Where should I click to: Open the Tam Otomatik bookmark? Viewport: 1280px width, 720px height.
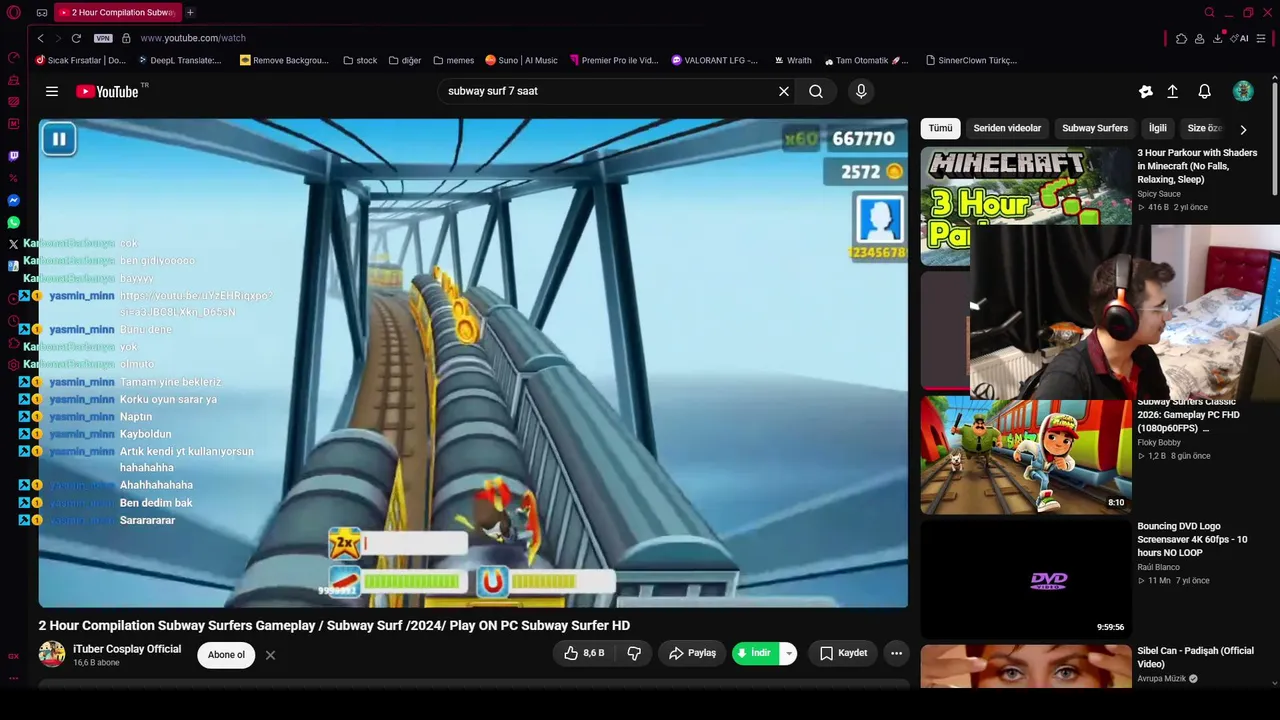[866, 60]
